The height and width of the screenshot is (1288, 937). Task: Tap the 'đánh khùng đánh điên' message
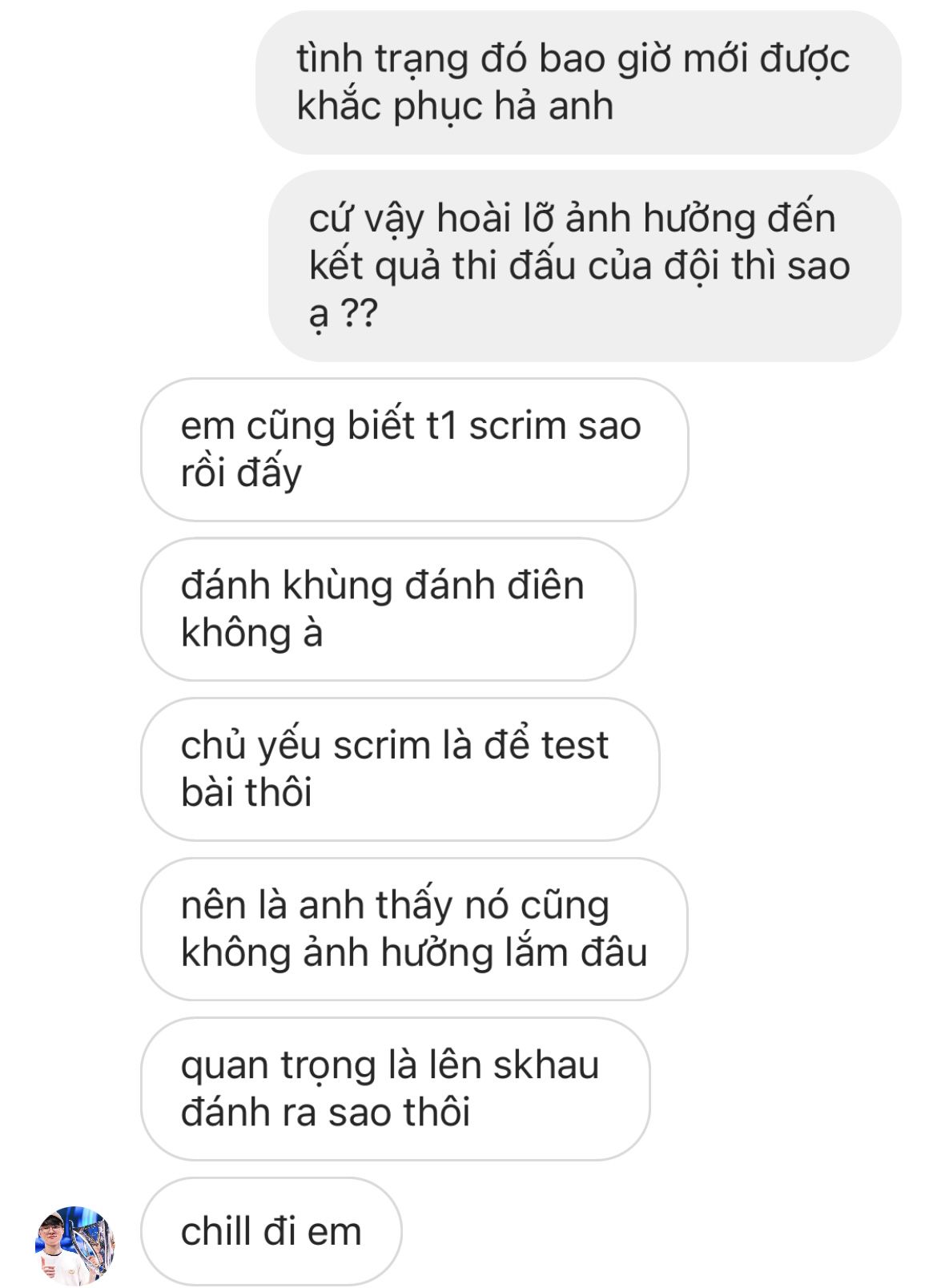click(388, 610)
